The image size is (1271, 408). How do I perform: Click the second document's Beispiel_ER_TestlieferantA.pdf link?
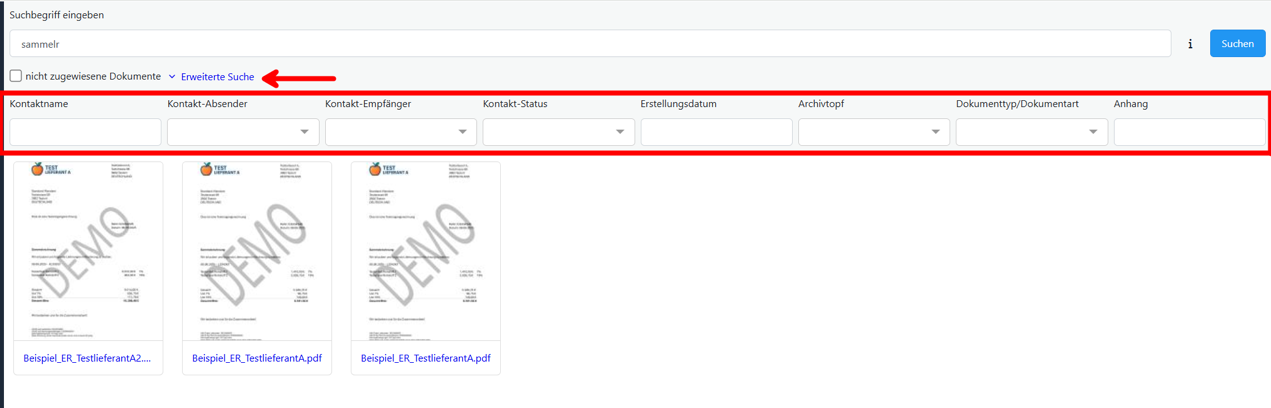tap(257, 358)
